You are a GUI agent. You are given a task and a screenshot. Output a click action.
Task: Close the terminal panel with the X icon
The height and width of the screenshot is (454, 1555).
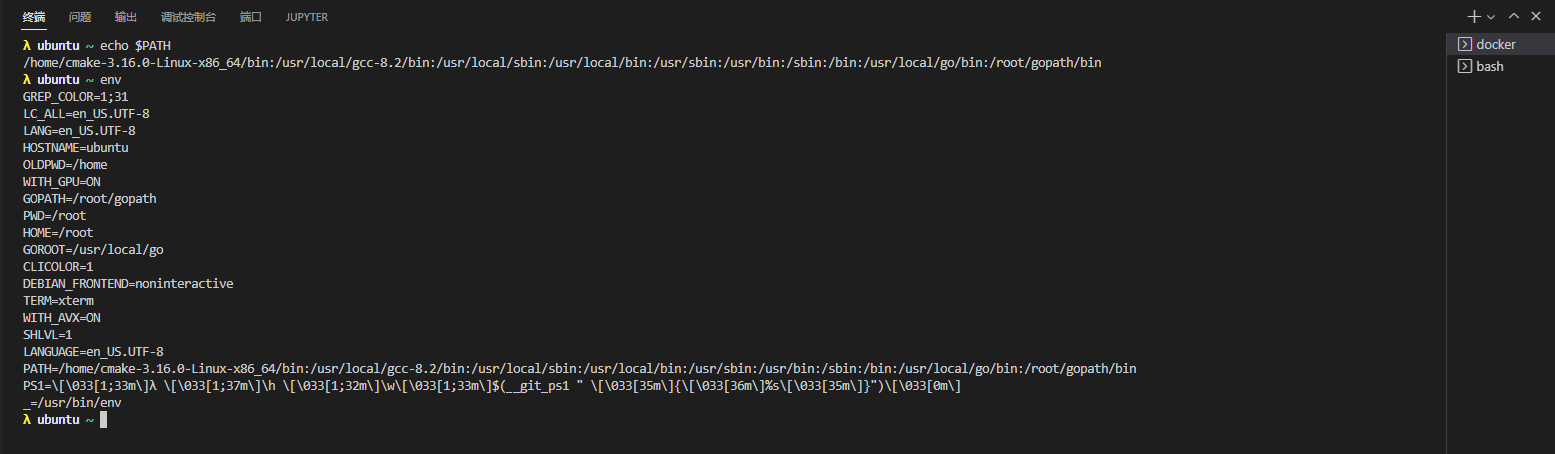[x=1536, y=16]
